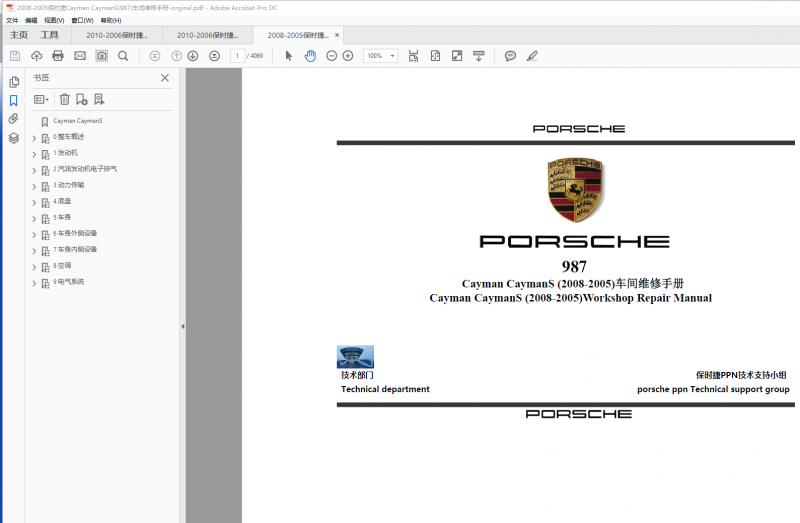Image resolution: width=800 pixels, height=523 pixels.
Task: Close the 2008-2005保时捷 document tab
Action: click(337, 35)
